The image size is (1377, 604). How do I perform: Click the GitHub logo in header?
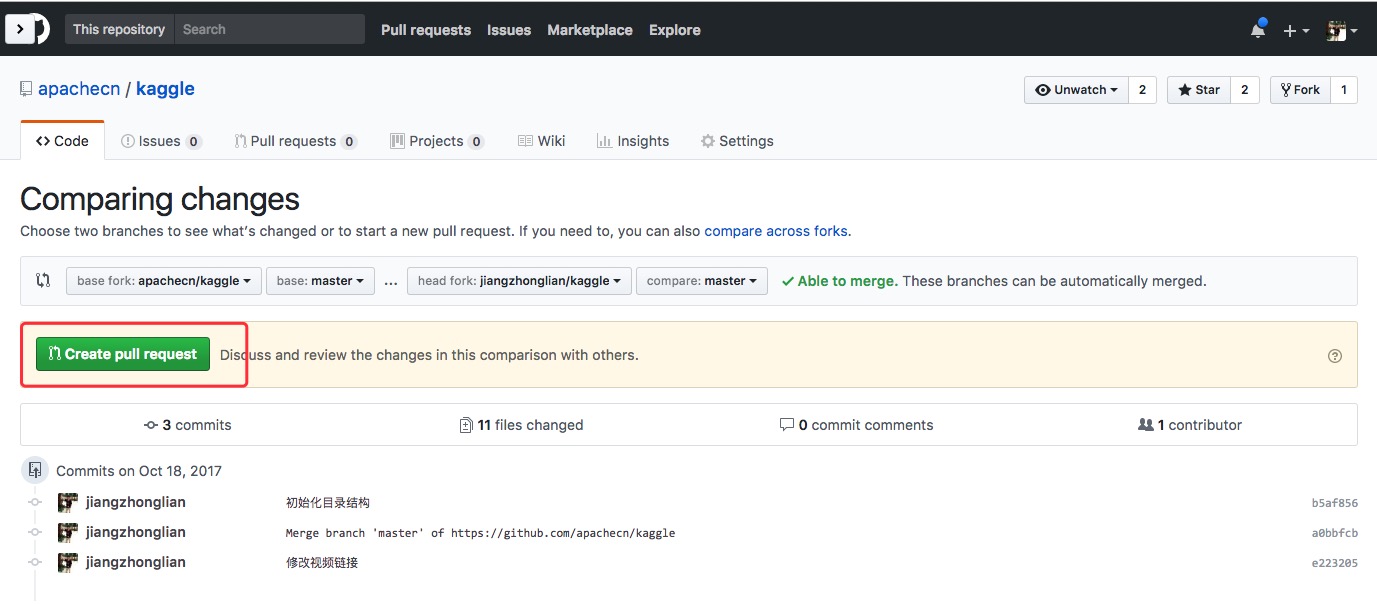(x=28, y=29)
